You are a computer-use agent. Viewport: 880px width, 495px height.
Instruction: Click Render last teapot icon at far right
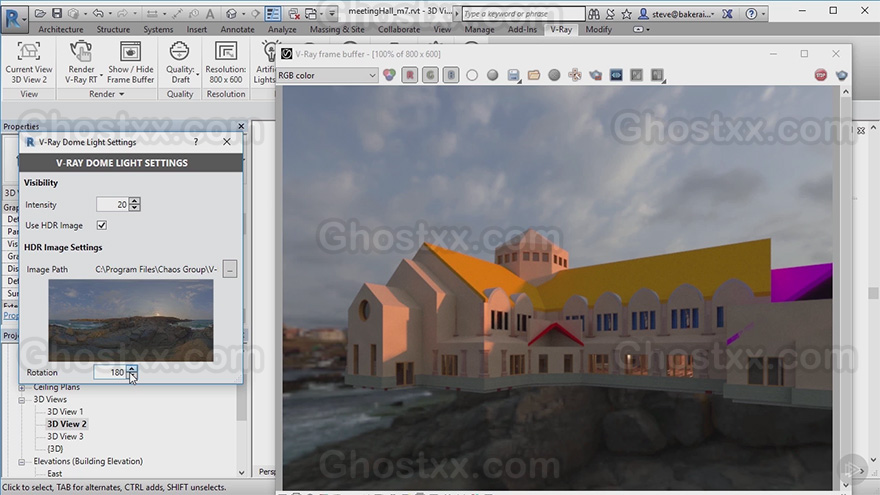tap(841, 75)
